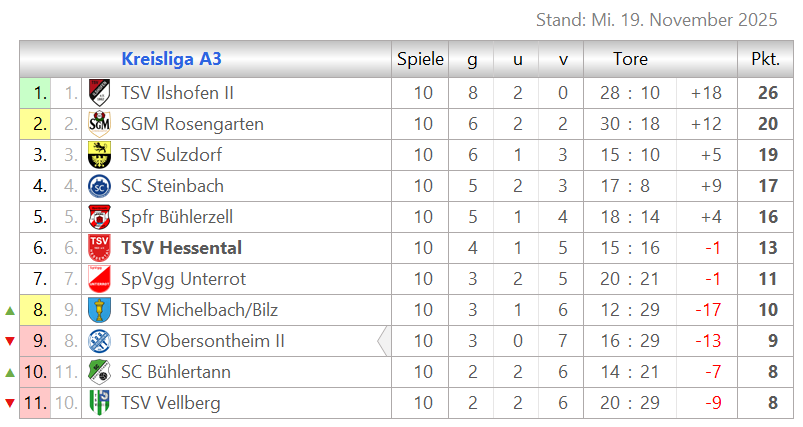Click red down arrow beside rank 11

[10, 404]
